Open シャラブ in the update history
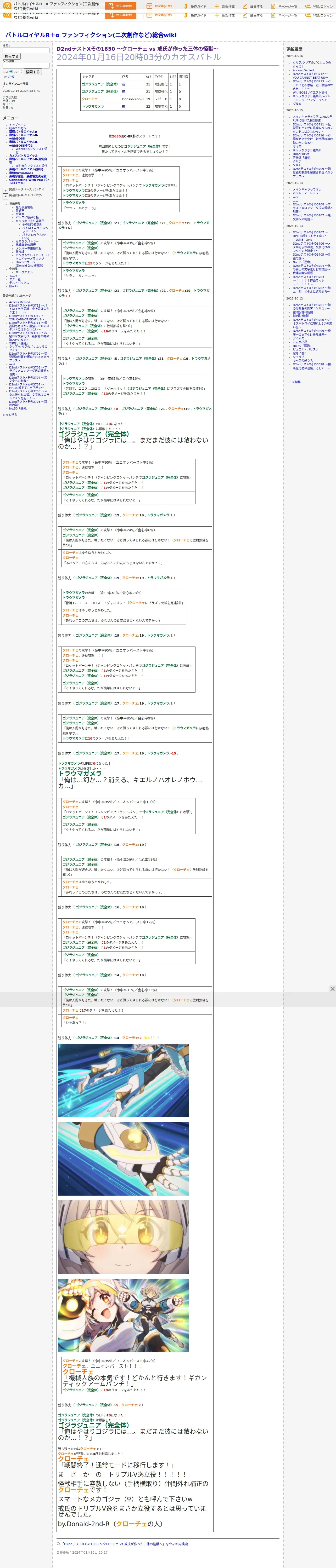The height and width of the screenshot is (1568, 336). tap(298, 357)
